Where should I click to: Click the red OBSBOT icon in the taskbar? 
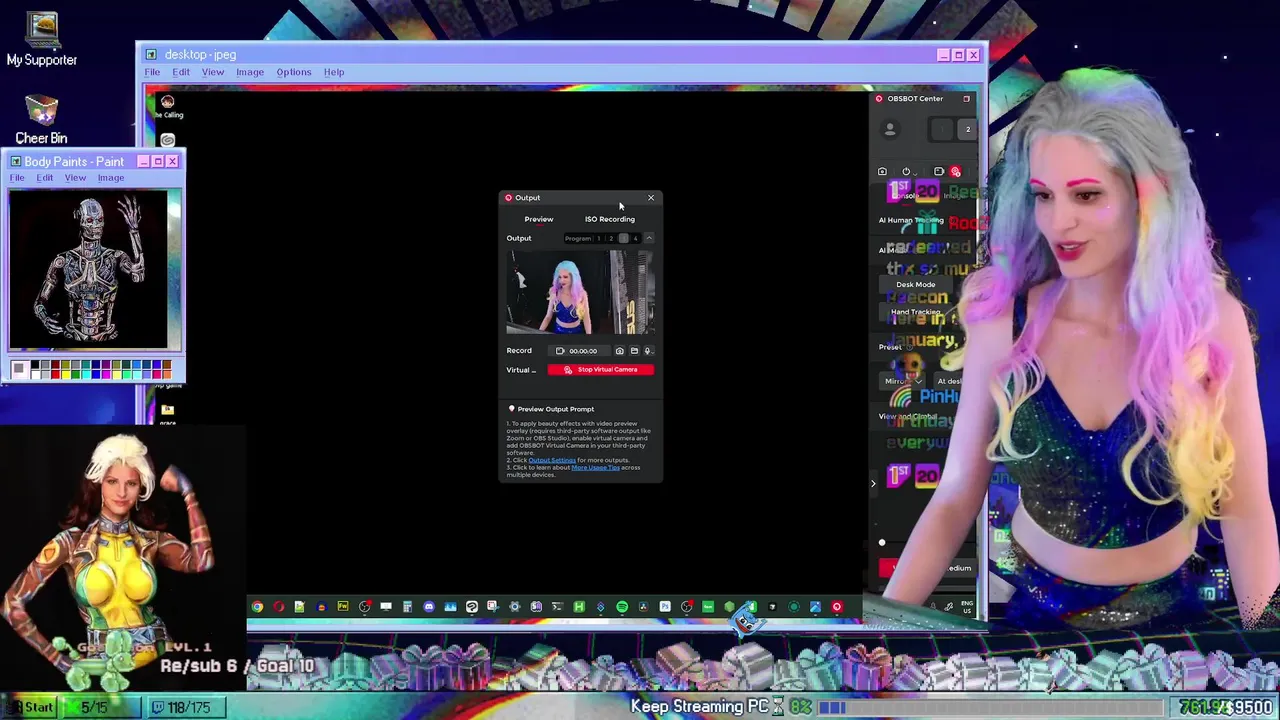point(836,606)
